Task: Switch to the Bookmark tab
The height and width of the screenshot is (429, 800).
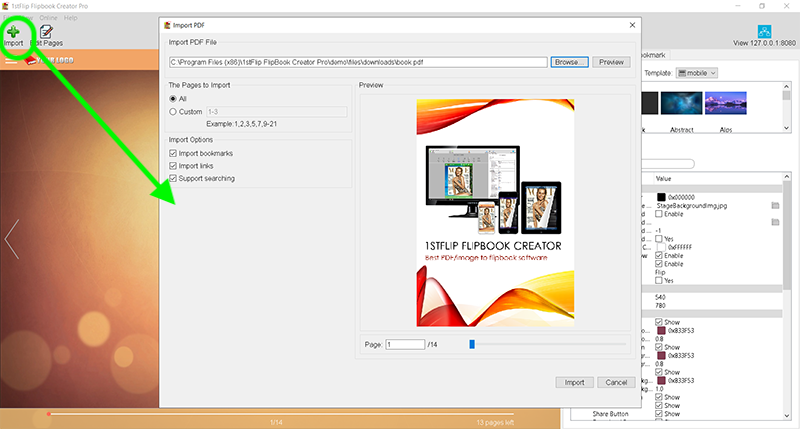Action: [x=653, y=55]
